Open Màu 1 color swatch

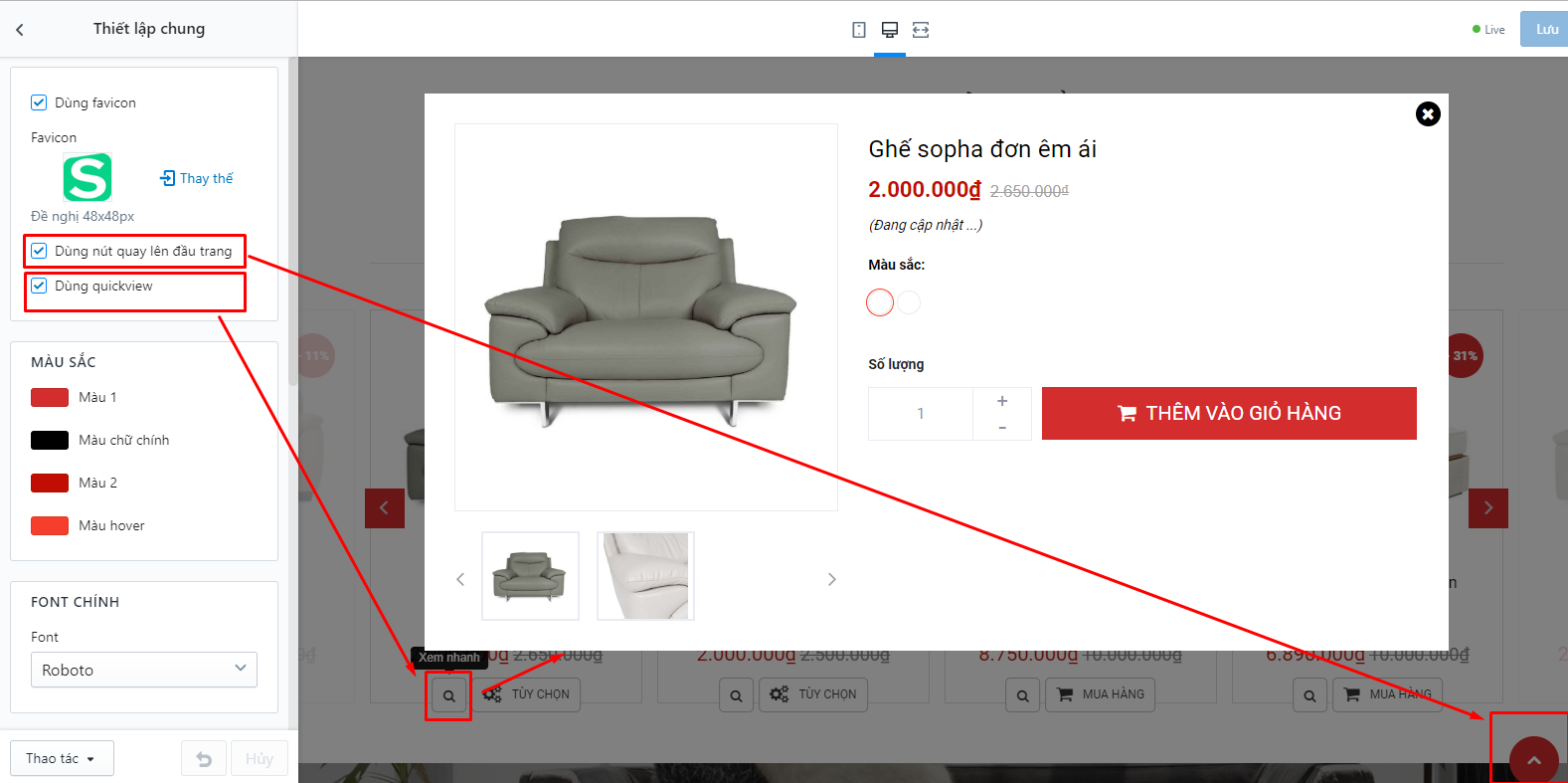[x=50, y=397]
